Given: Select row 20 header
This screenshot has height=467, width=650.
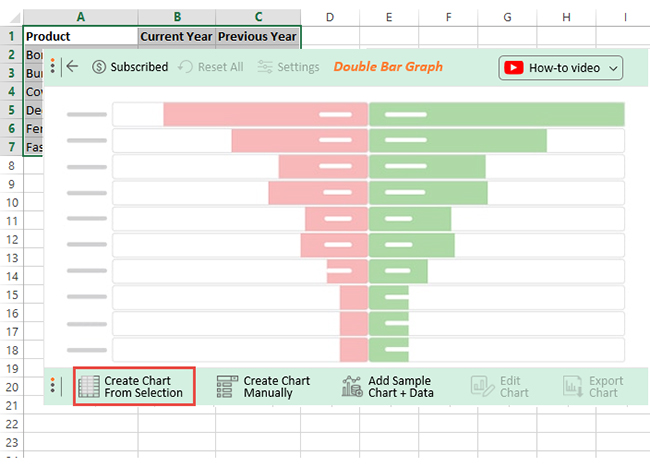Looking at the screenshot, I should click(12, 387).
